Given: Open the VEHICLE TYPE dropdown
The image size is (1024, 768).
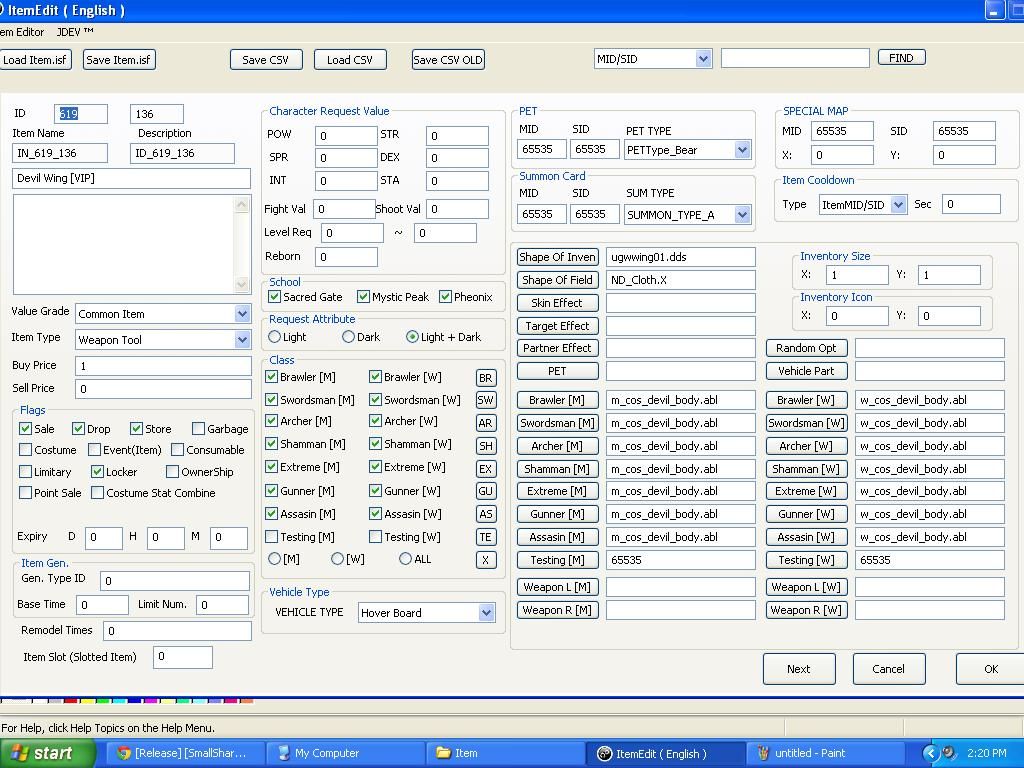Looking at the screenshot, I should tap(486, 613).
